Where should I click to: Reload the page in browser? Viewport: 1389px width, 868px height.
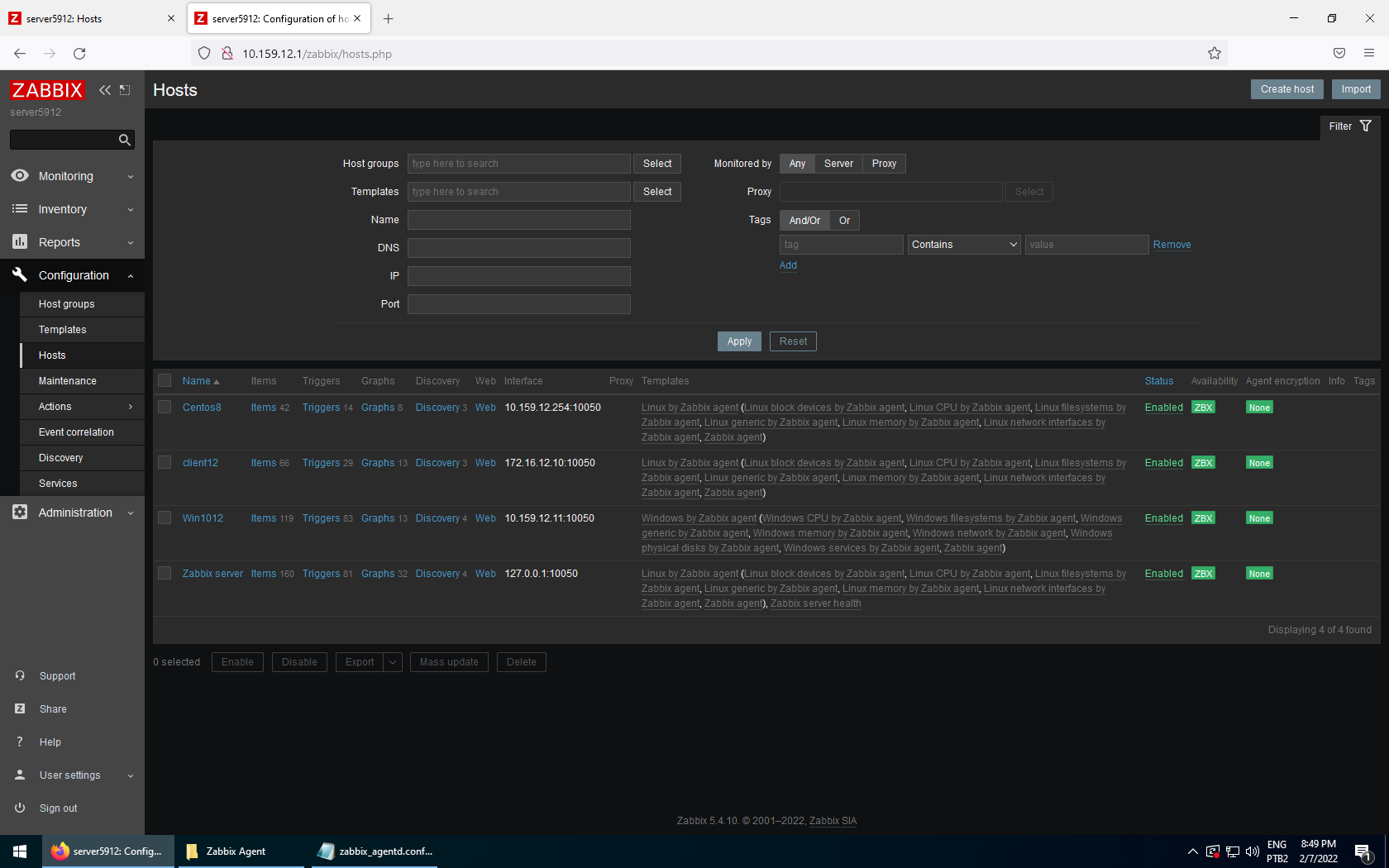(x=79, y=54)
